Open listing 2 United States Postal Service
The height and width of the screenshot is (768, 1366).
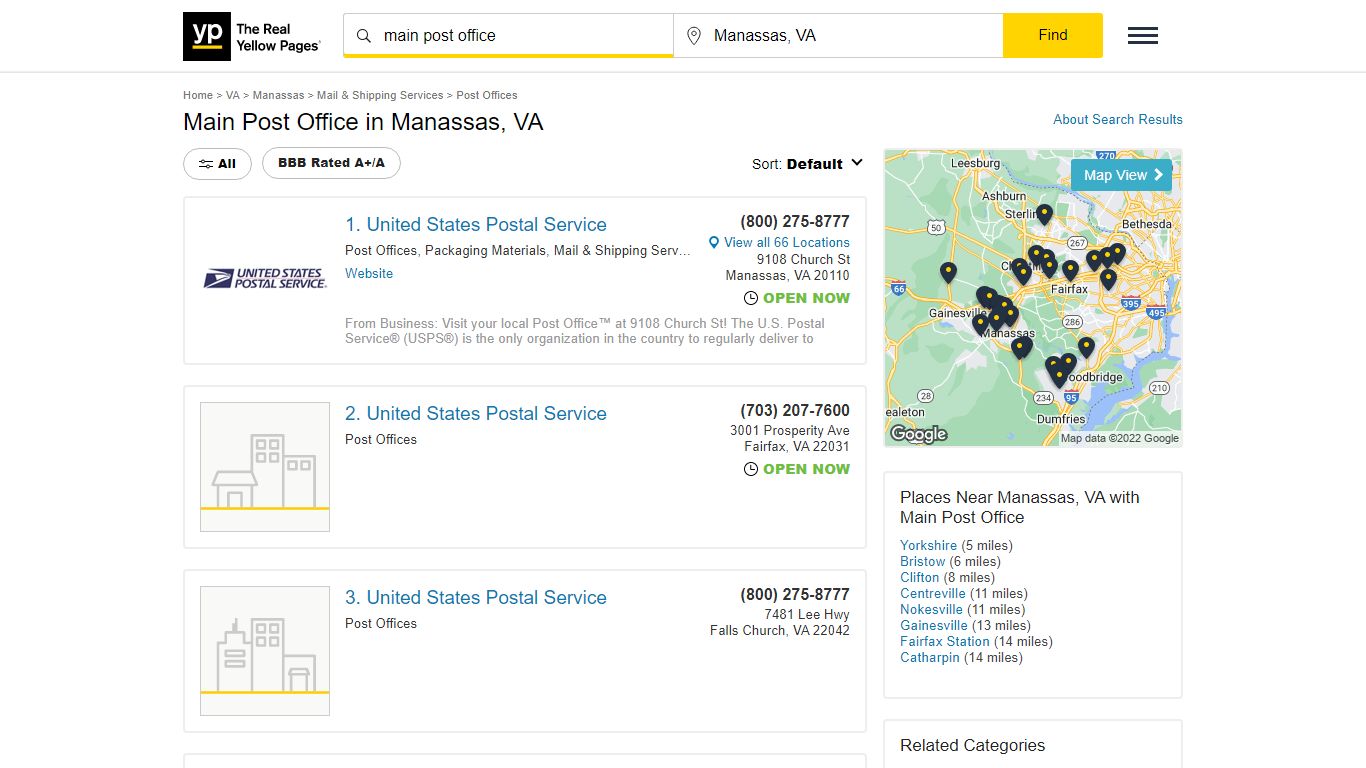(476, 414)
